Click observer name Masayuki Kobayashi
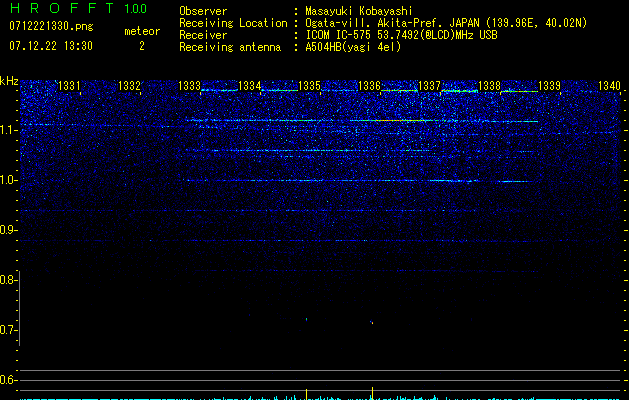 [359, 11]
